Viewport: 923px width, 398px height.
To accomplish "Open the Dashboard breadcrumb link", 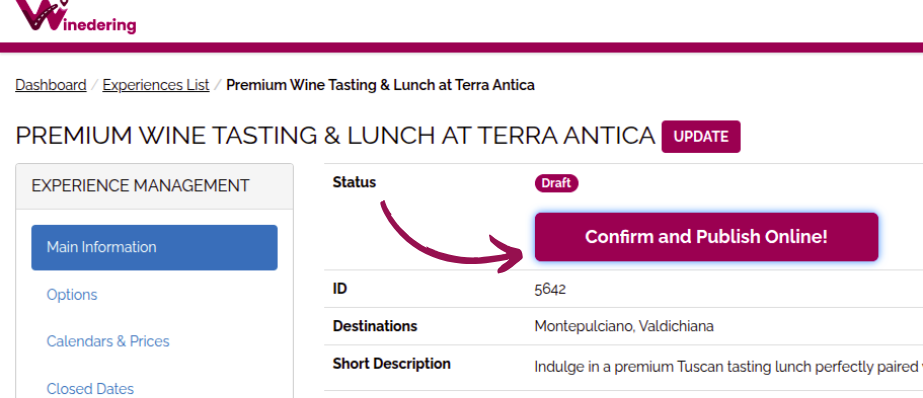I will pyautogui.click(x=51, y=85).
